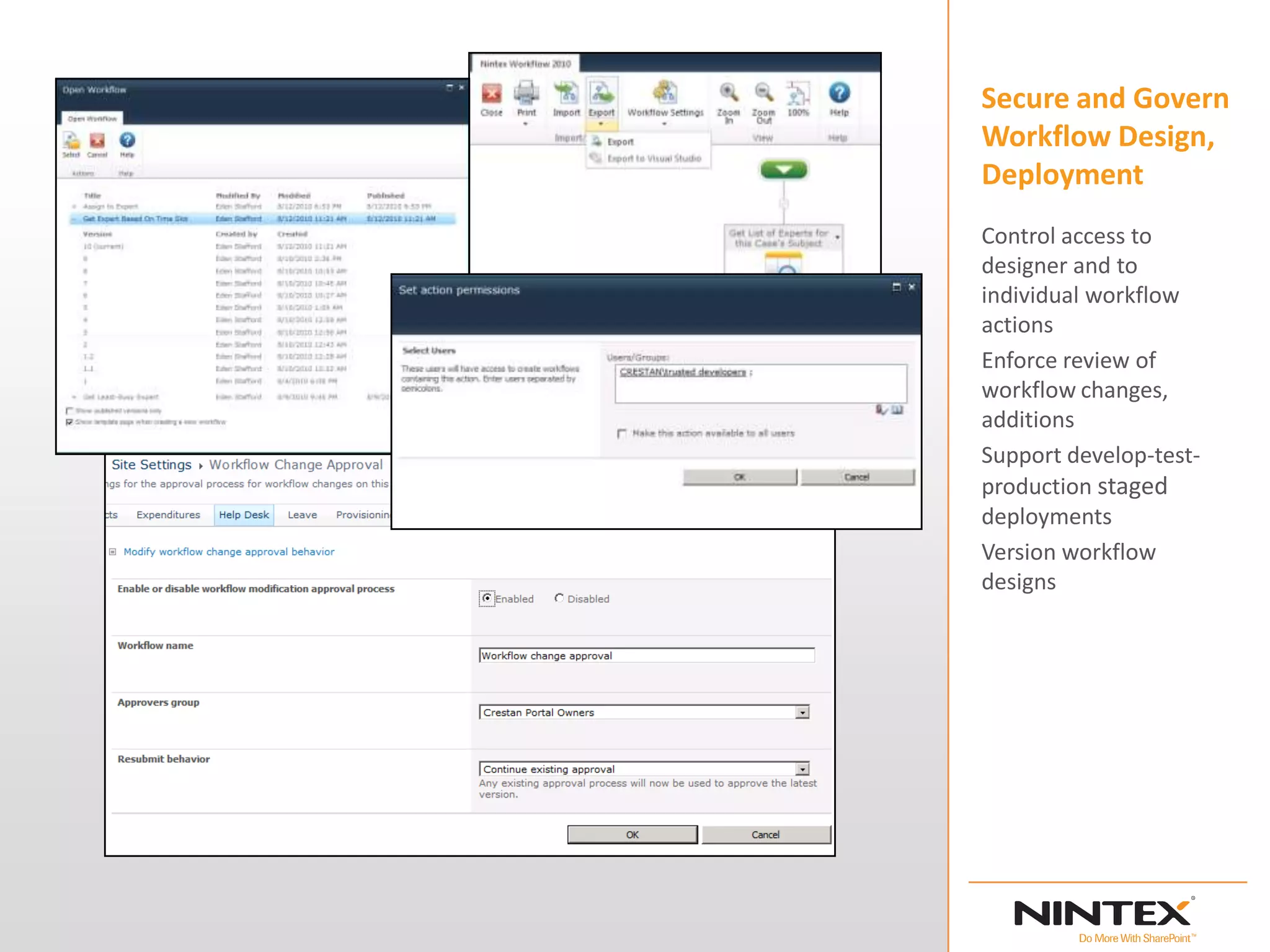Click the Print printer icon
This screenshot has width=1270, height=952.
click(x=526, y=93)
